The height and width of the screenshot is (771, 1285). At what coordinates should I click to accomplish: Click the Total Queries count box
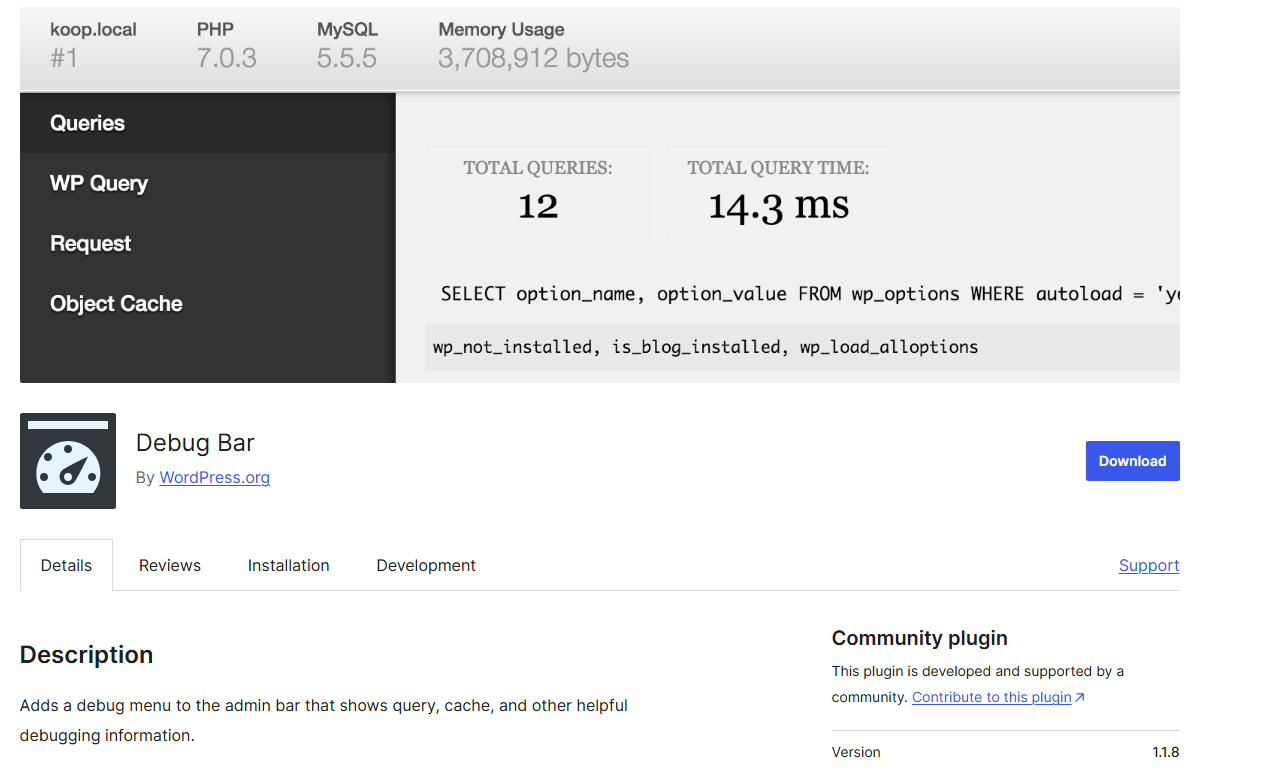tap(538, 193)
